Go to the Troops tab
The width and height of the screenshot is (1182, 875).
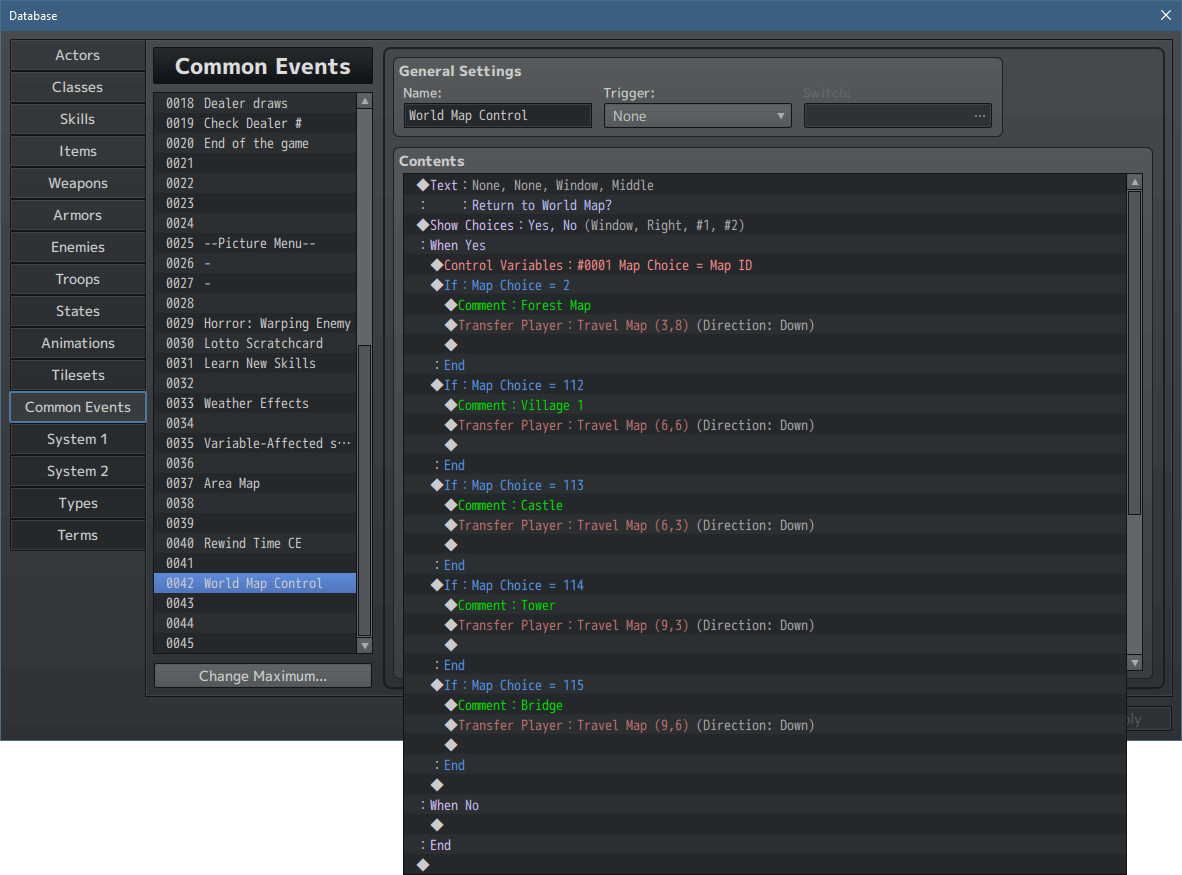[x=78, y=279]
